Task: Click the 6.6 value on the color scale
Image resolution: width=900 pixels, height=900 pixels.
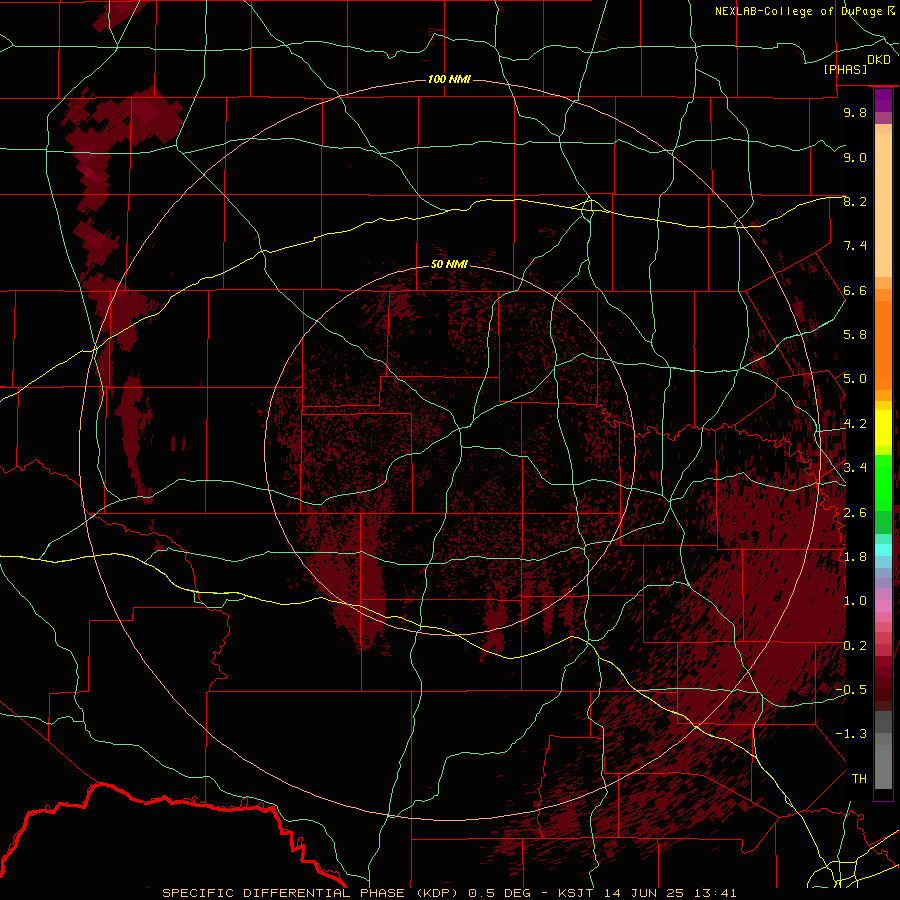Action: [855, 290]
